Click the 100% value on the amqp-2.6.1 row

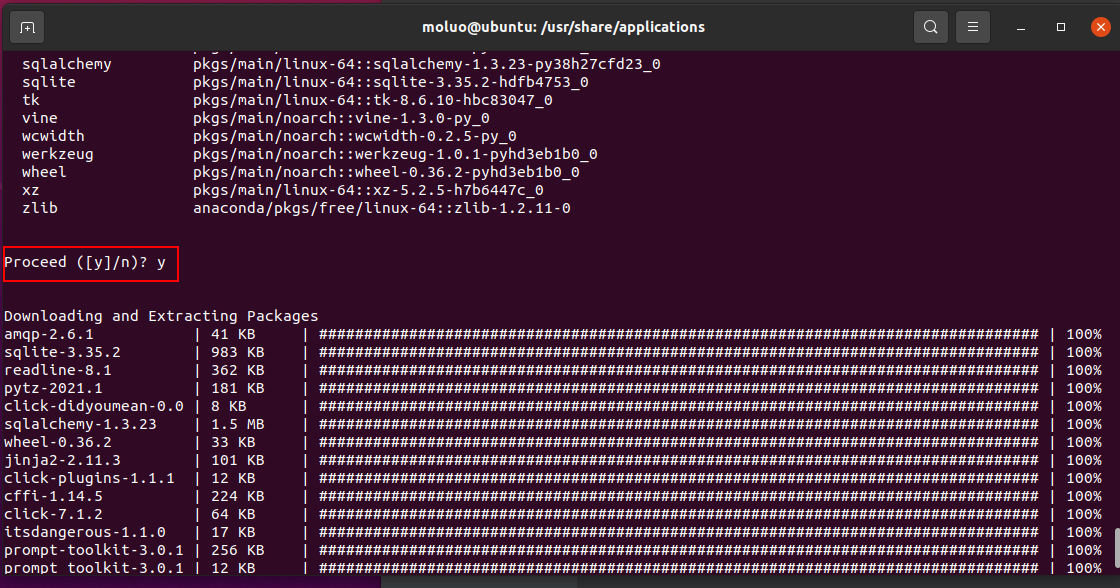pos(1084,334)
